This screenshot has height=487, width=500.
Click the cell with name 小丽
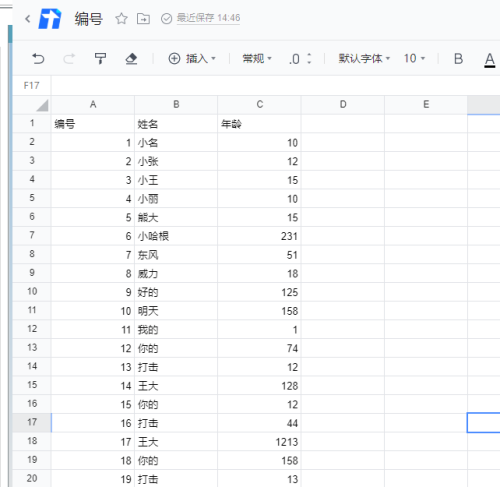coord(176,199)
